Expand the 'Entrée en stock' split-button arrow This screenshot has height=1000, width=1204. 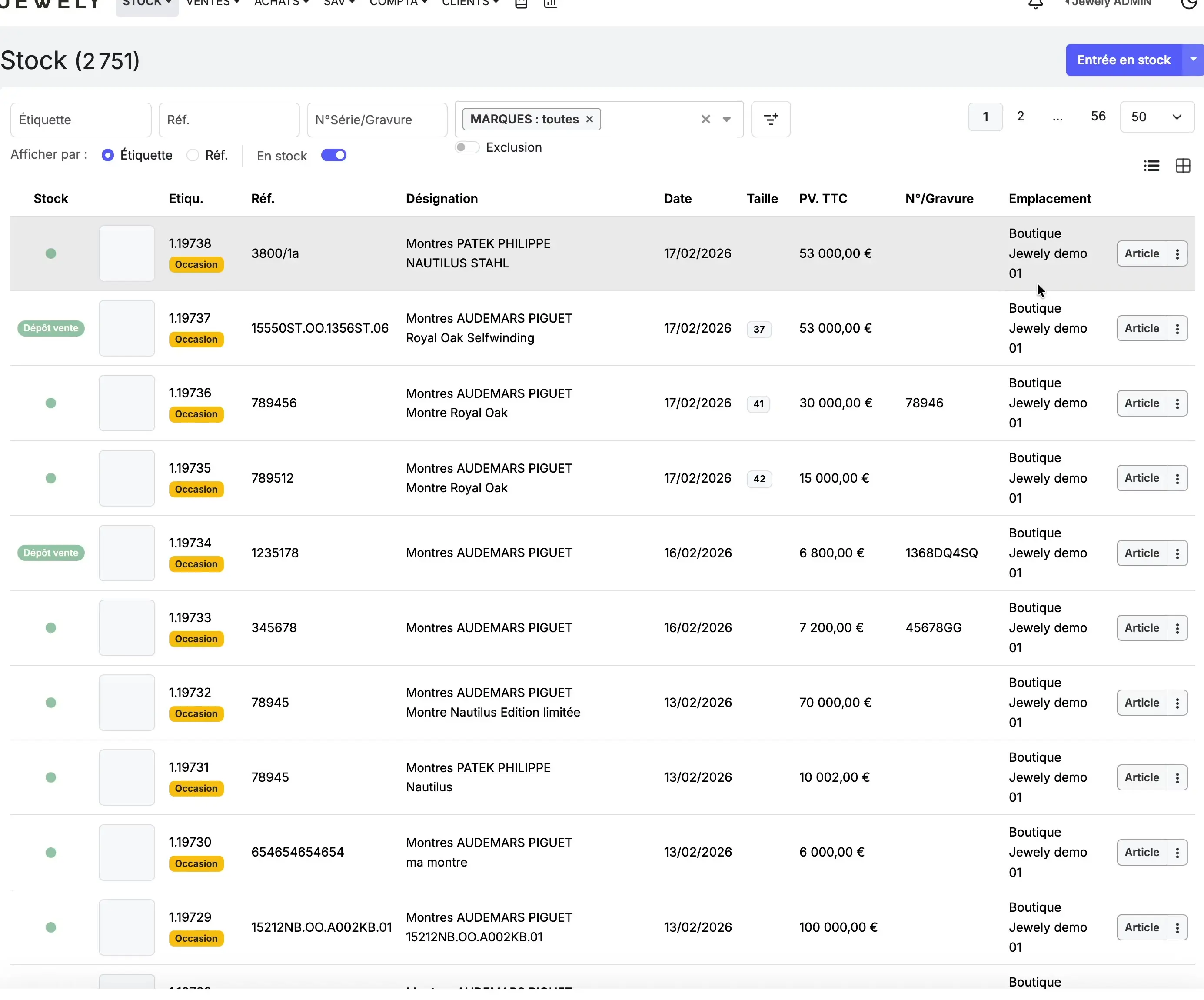[1193, 60]
